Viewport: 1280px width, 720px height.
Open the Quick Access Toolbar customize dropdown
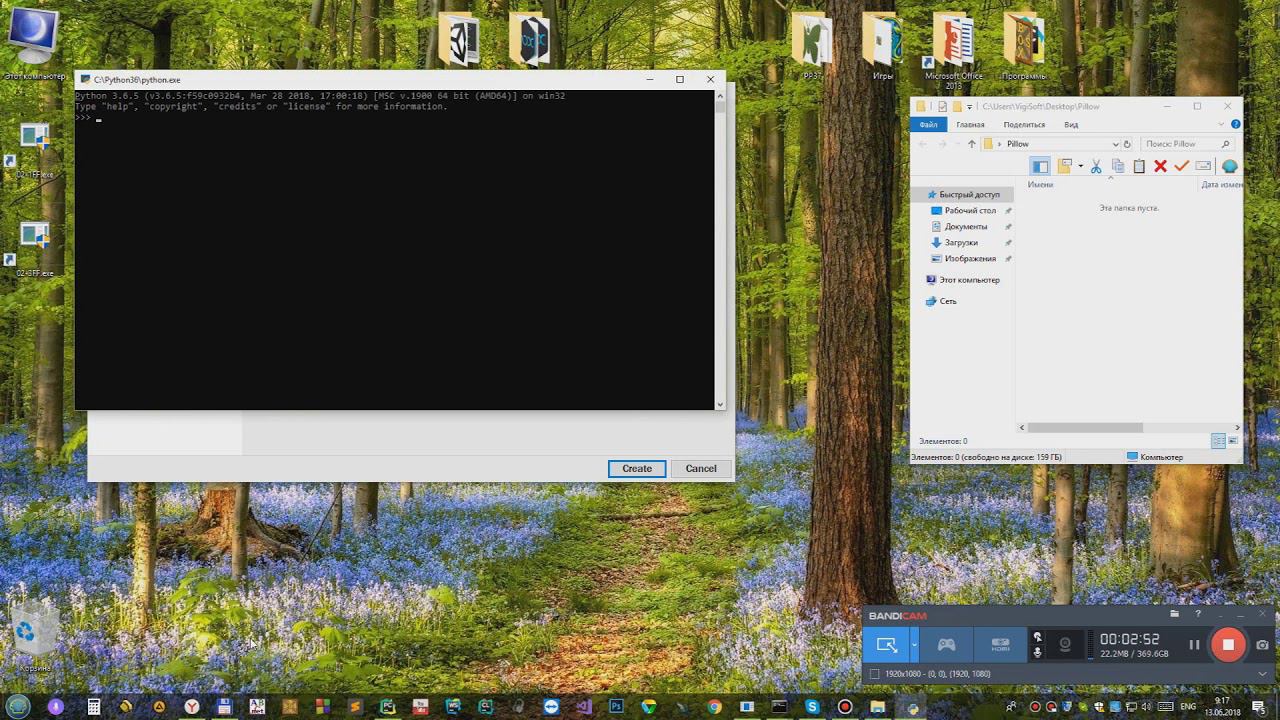[x=969, y=107]
